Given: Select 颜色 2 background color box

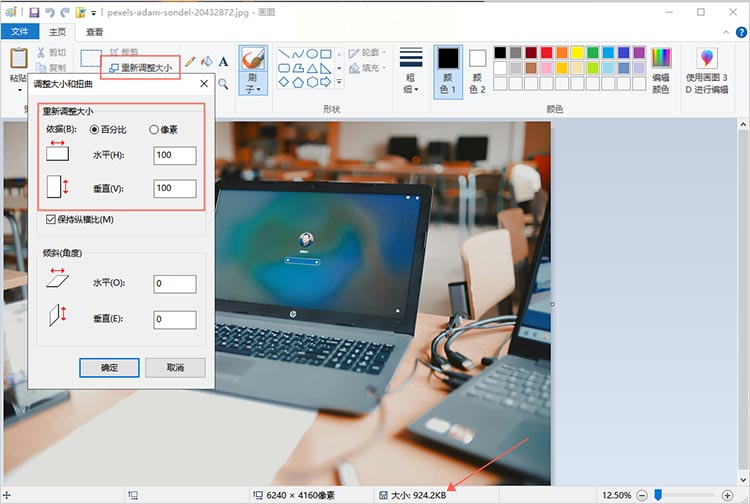Looking at the screenshot, I should tap(477, 71).
